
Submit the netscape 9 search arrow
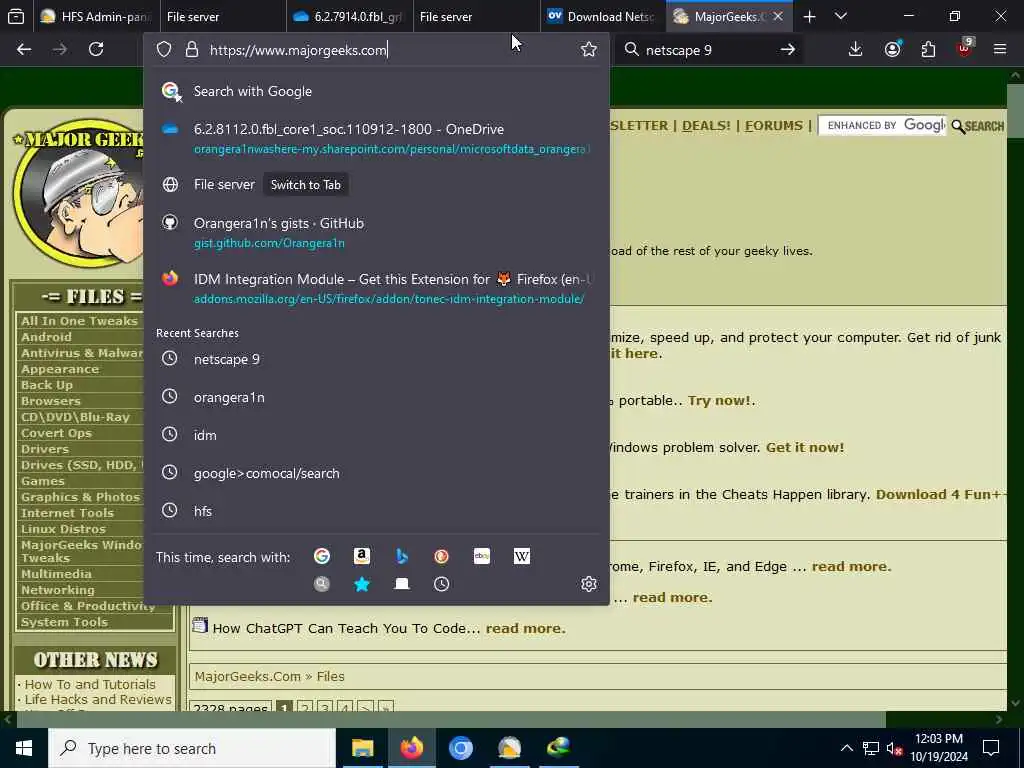tap(788, 50)
